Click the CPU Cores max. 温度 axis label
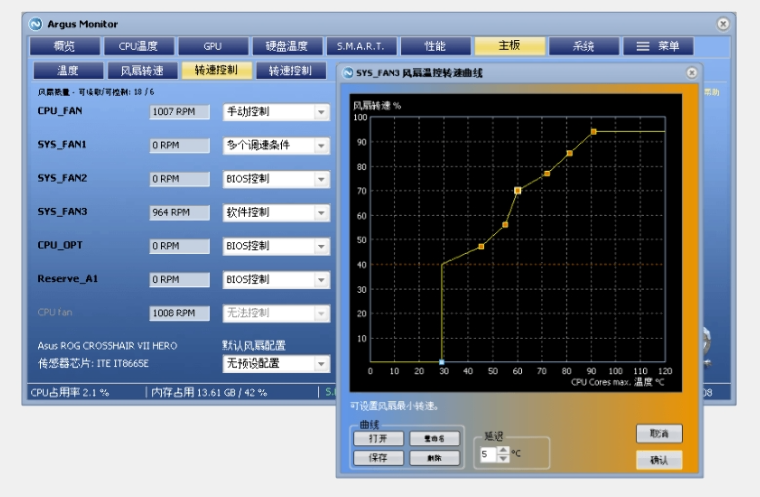This screenshot has height=497, width=760. pyautogui.click(x=618, y=382)
